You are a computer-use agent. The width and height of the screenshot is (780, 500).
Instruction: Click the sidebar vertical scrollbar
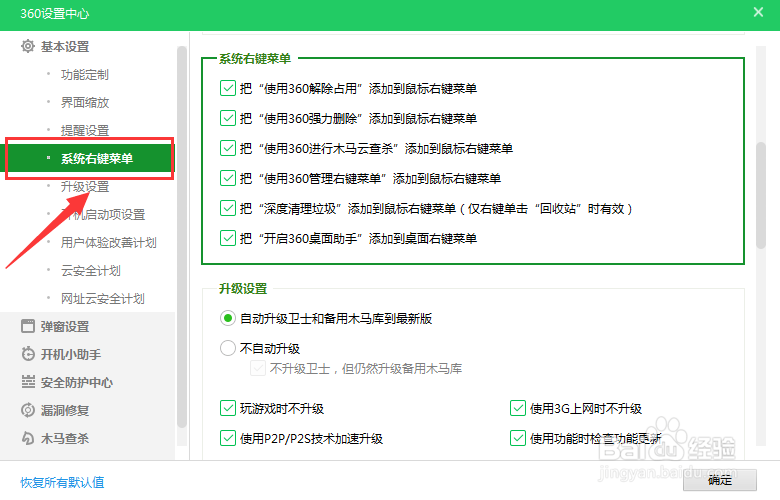coord(182,237)
